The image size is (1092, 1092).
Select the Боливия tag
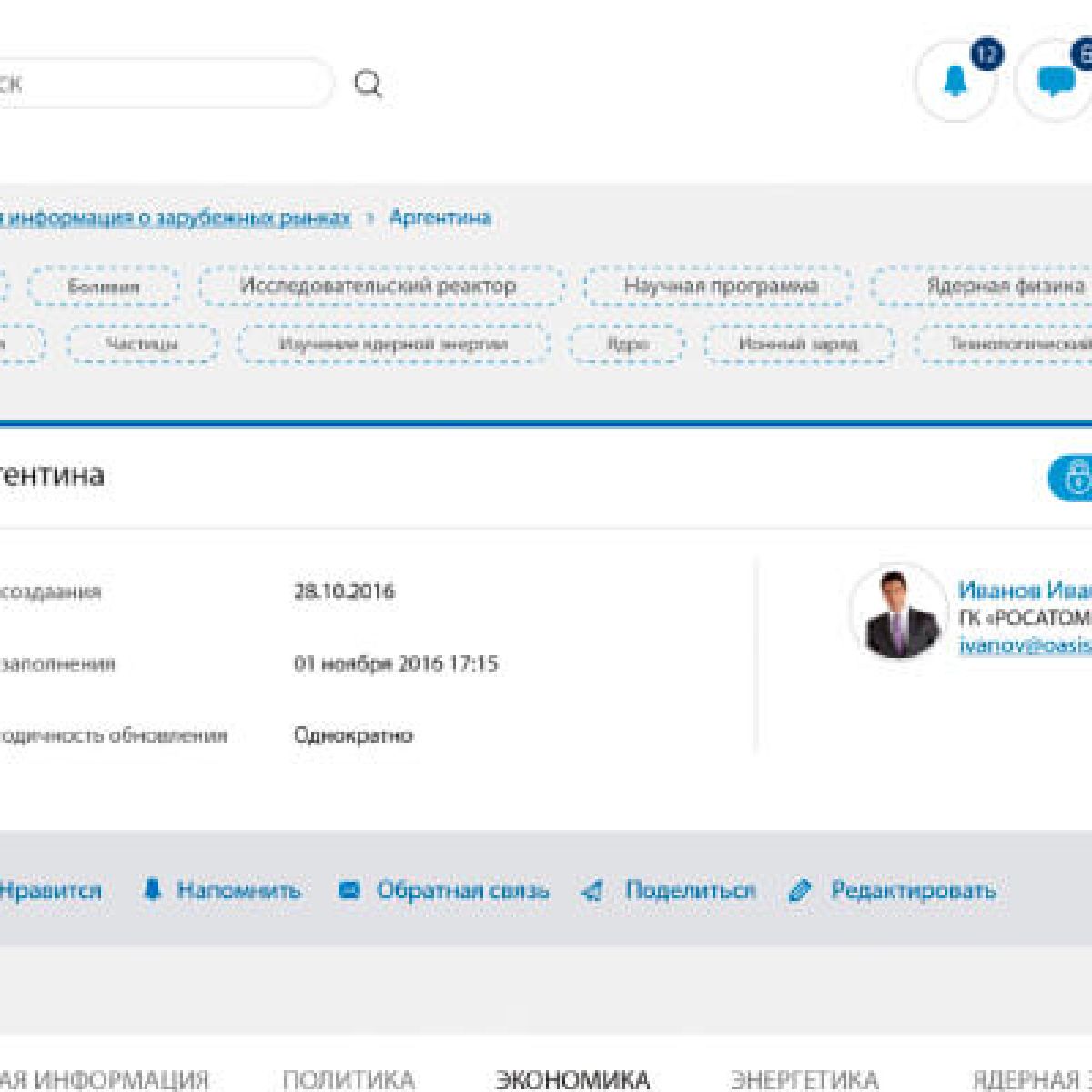point(104,287)
